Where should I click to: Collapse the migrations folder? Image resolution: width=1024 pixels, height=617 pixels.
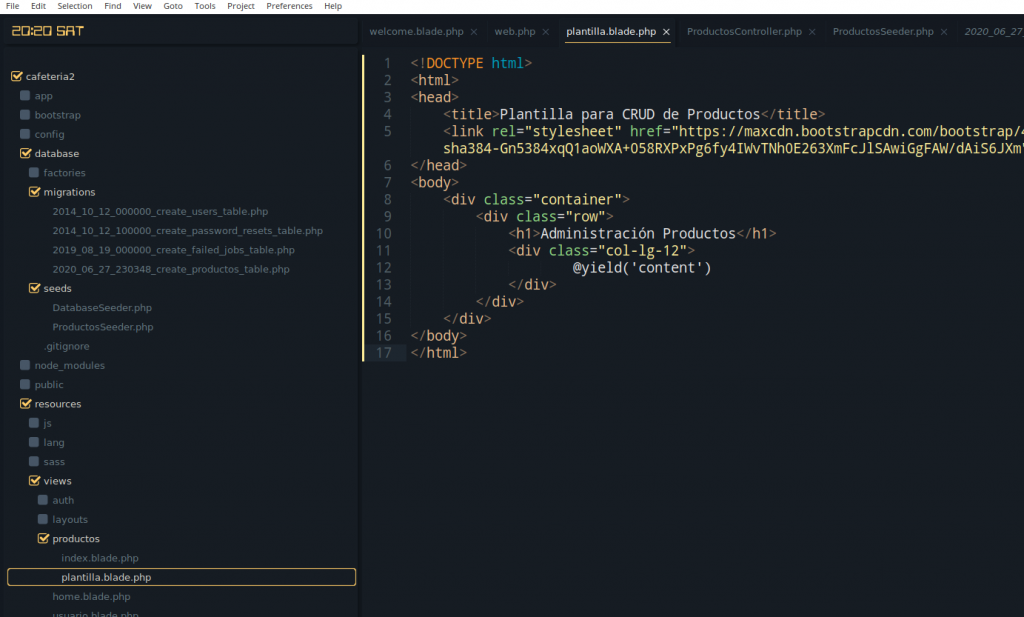34,192
